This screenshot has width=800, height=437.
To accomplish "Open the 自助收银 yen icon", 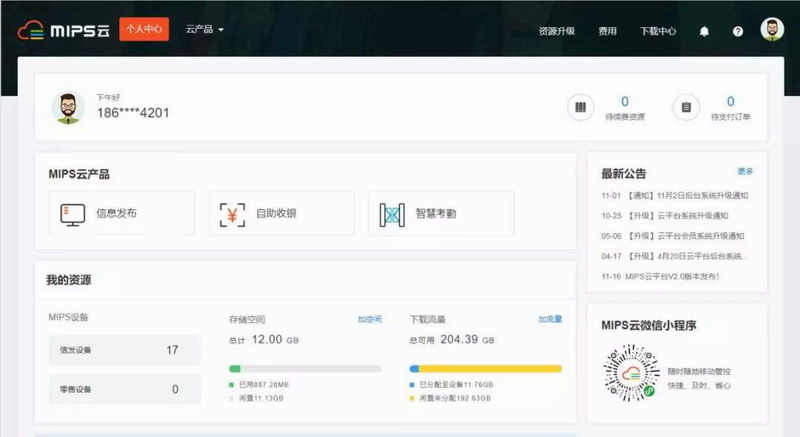I will [x=233, y=213].
